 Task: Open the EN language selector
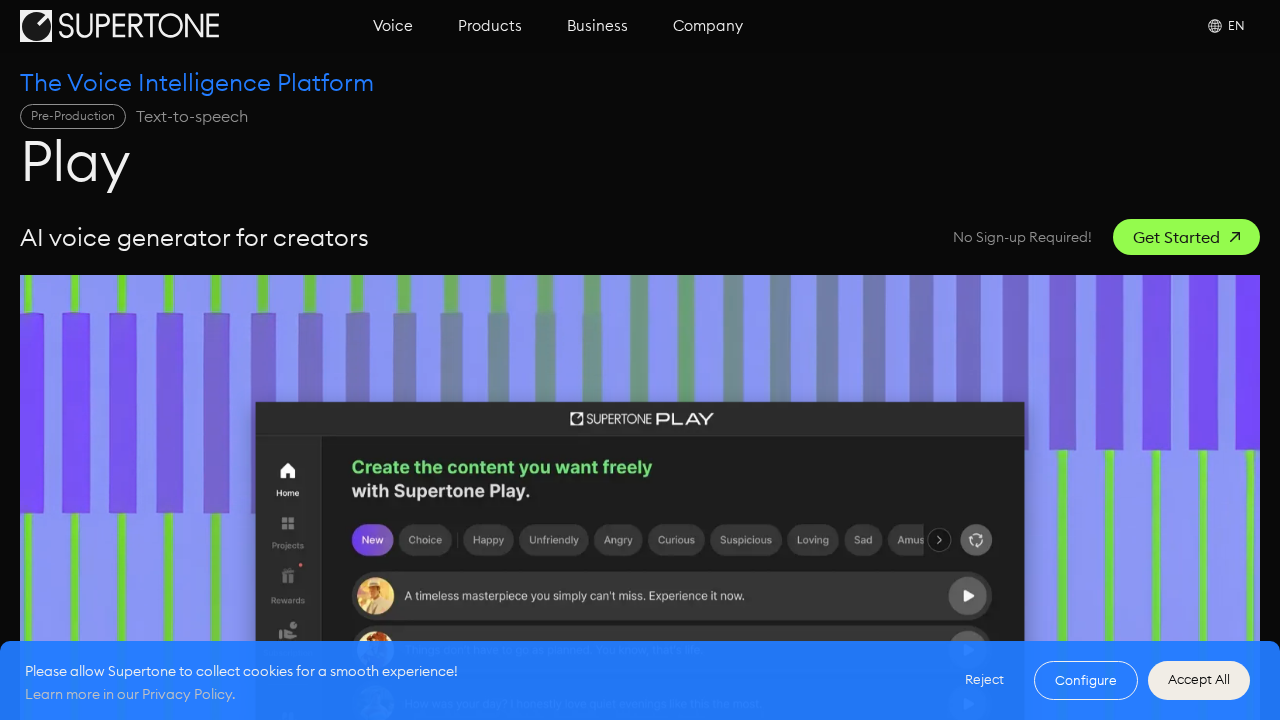tap(1236, 25)
